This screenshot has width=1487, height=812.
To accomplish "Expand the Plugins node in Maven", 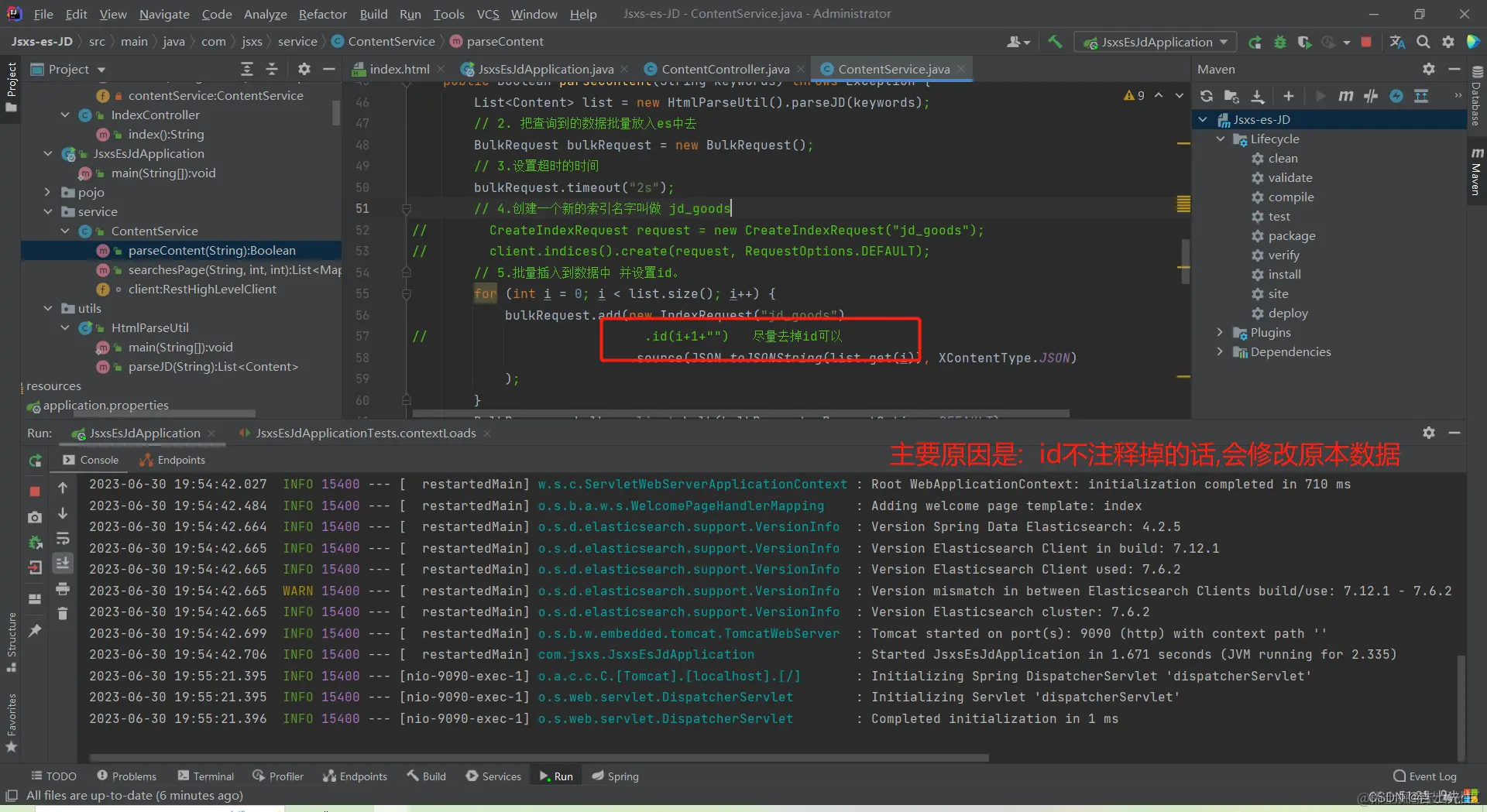I will [1221, 333].
